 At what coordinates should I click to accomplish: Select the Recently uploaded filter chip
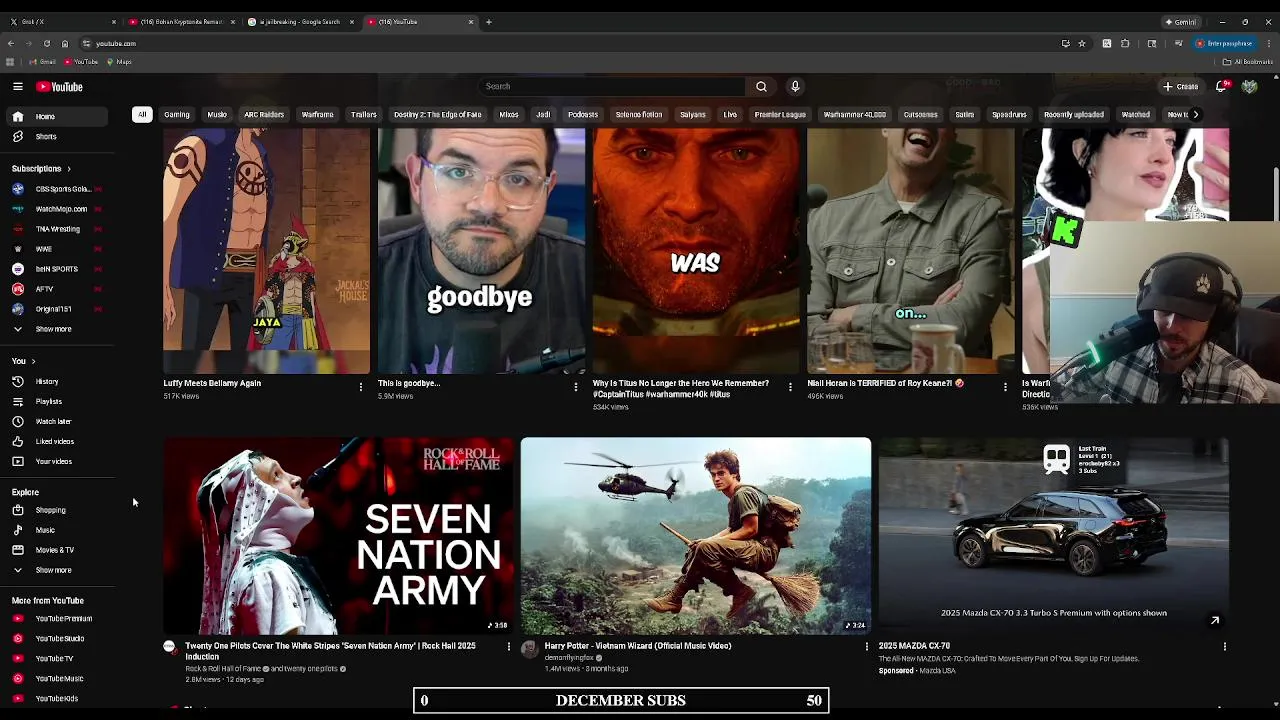(1074, 114)
